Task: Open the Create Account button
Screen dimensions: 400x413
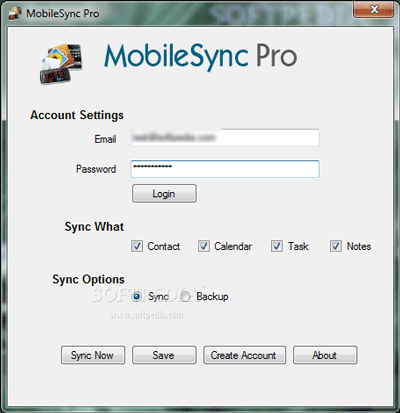Action: [x=245, y=355]
